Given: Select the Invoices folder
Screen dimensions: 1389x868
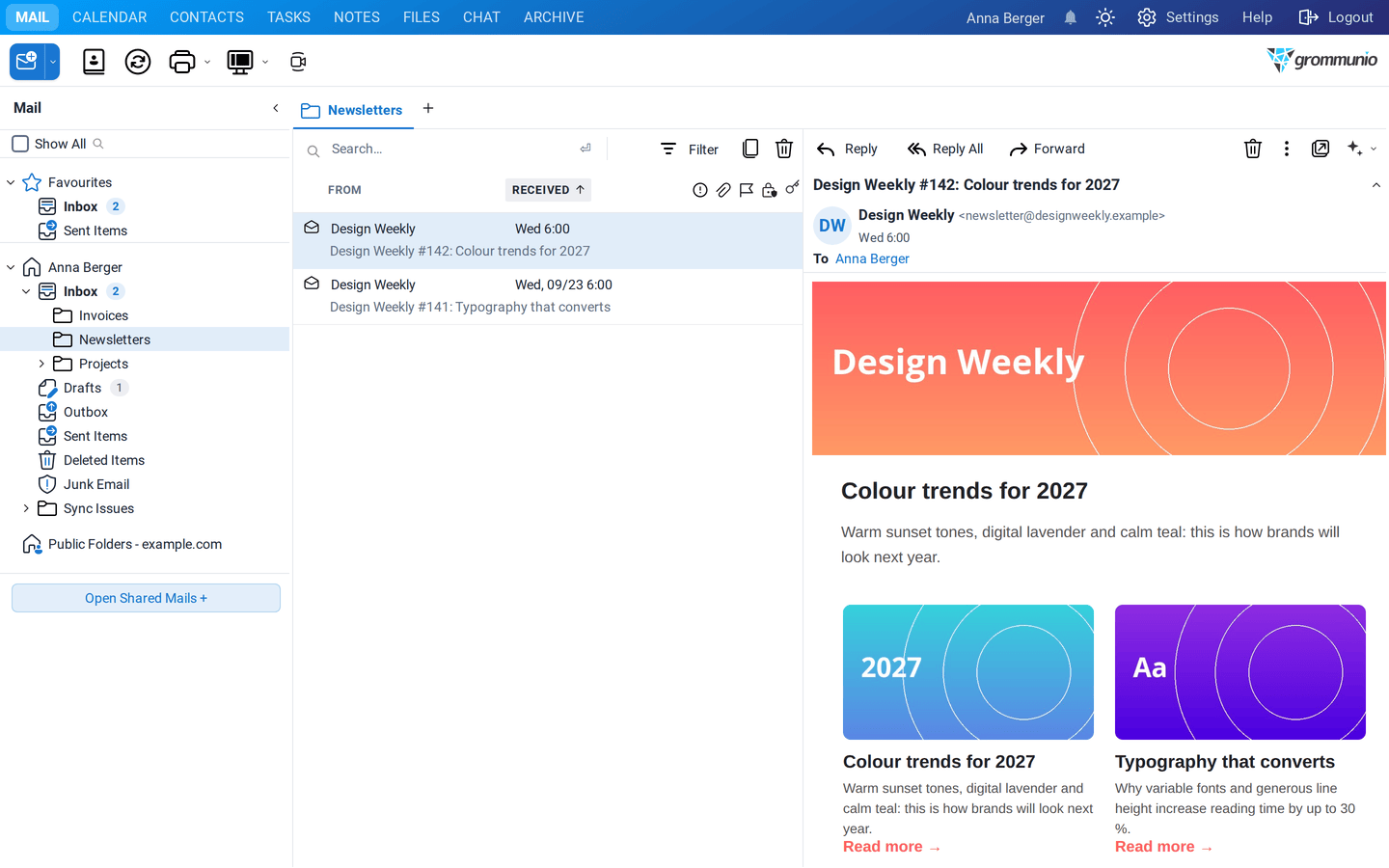Looking at the screenshot, I should pyautogui.click(x=103, y=315).
